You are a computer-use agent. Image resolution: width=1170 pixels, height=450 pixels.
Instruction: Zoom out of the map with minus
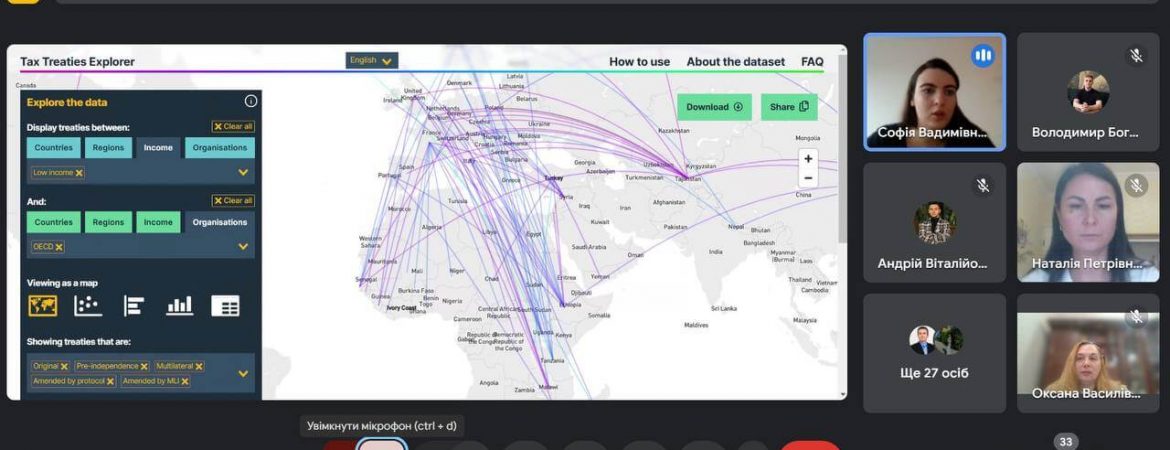(808, 178)
